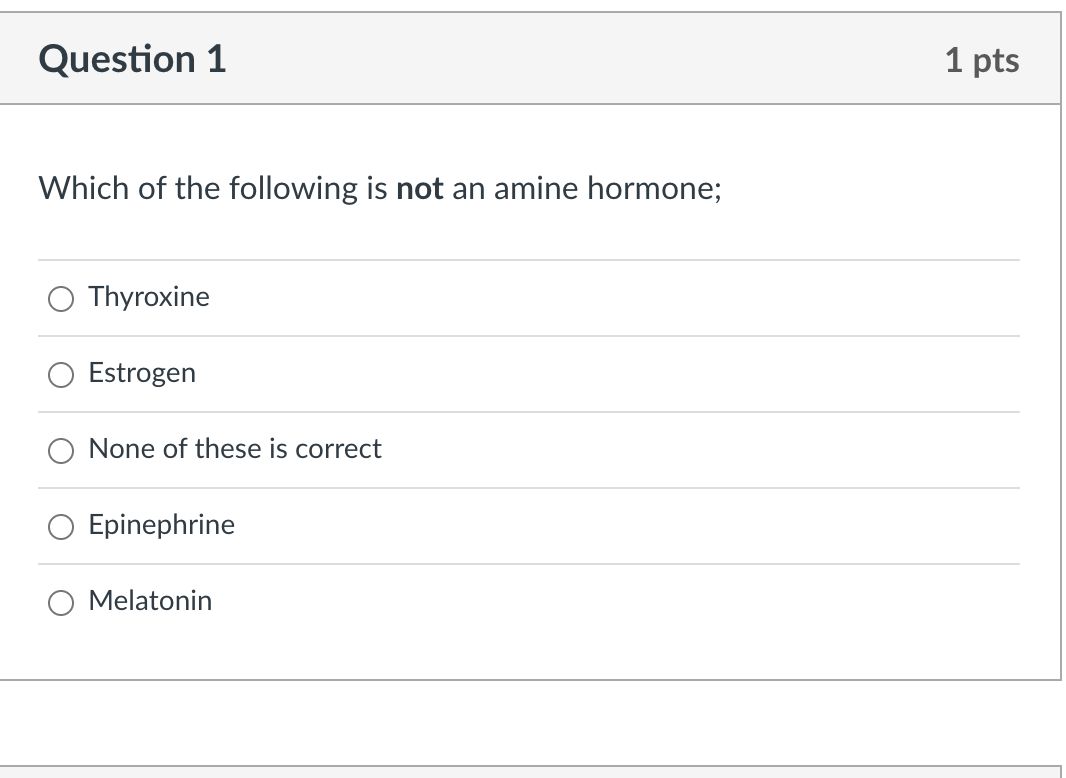Choose the Estrogen radio button

click(x=62, y=374)
